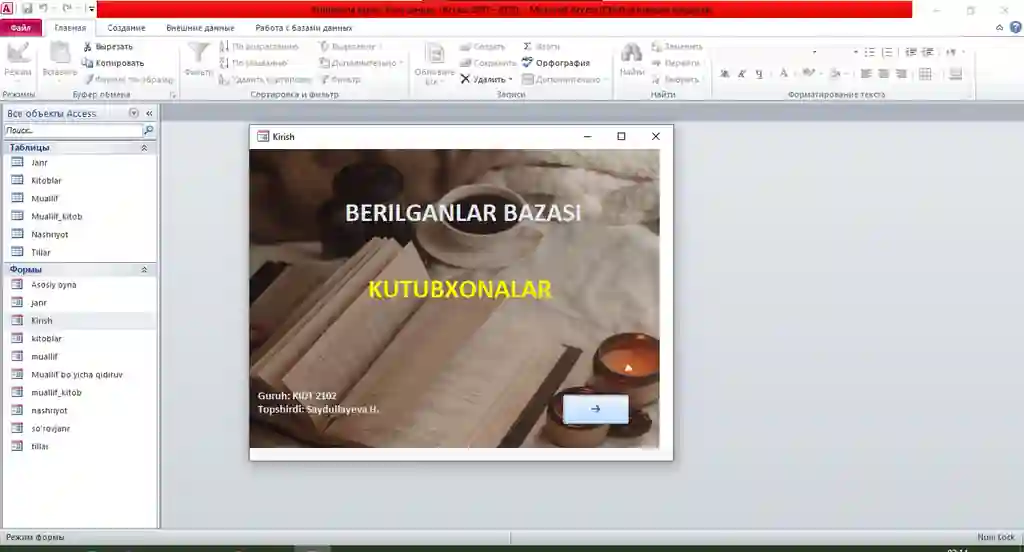
Task: Click the Delete (Удалить) X icon
Action: (x=465, y=79)
